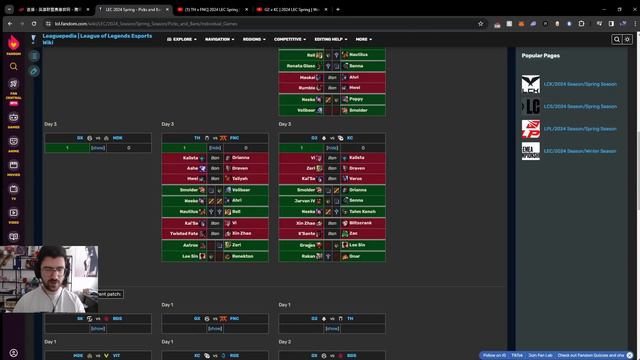The image size is (640, 360).
Task: Collapse the G2 vs KC Day 3 draft with [hide]
Action: point(332,148)
